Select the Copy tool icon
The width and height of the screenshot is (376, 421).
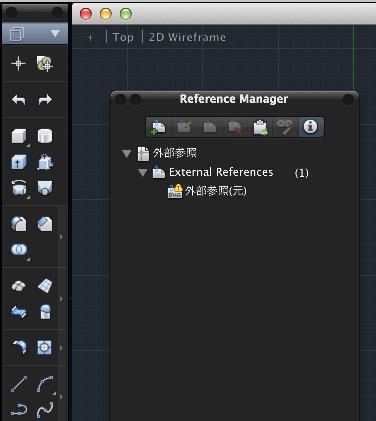(45, 63)
